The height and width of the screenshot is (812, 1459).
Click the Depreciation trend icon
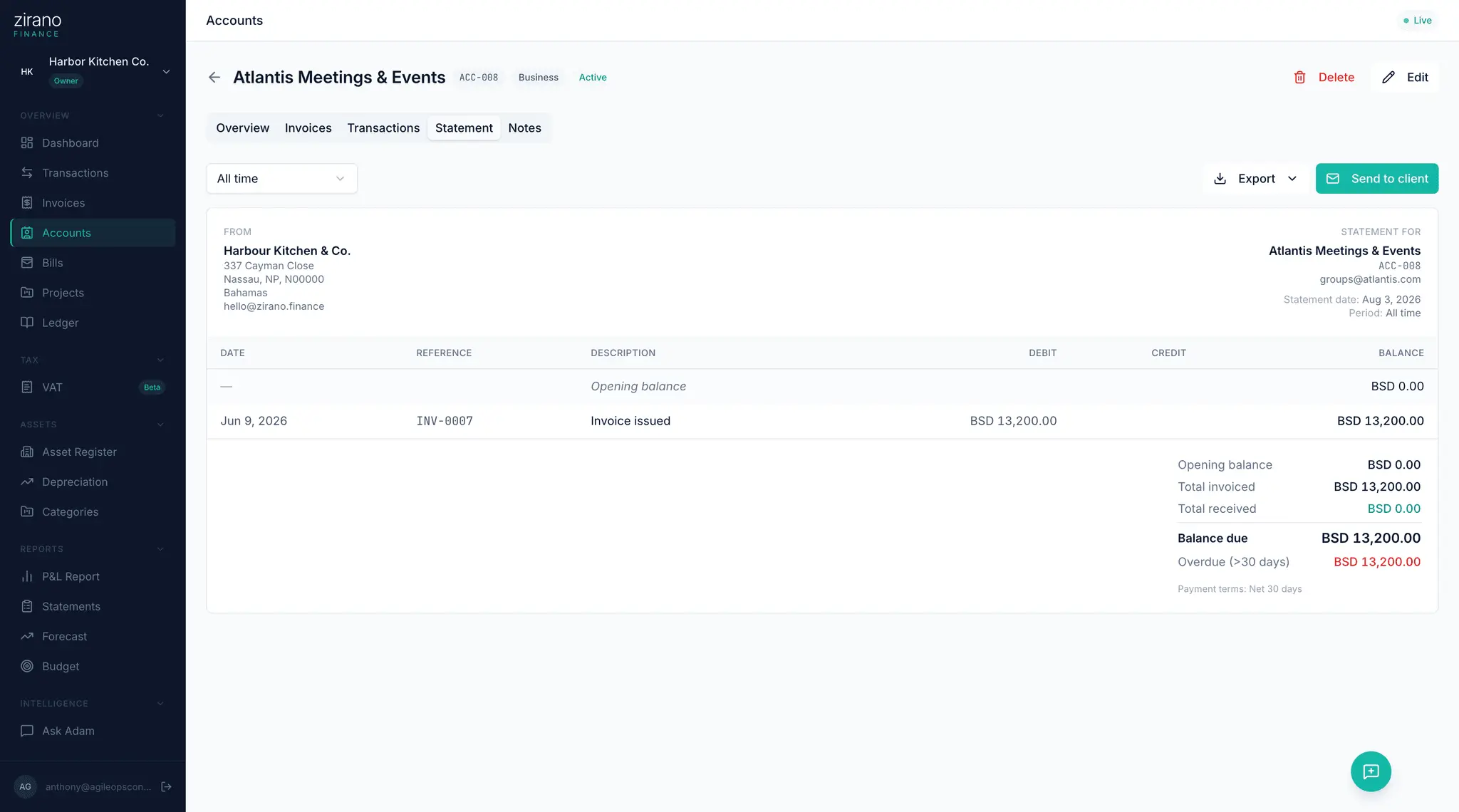tap(27, 482)
